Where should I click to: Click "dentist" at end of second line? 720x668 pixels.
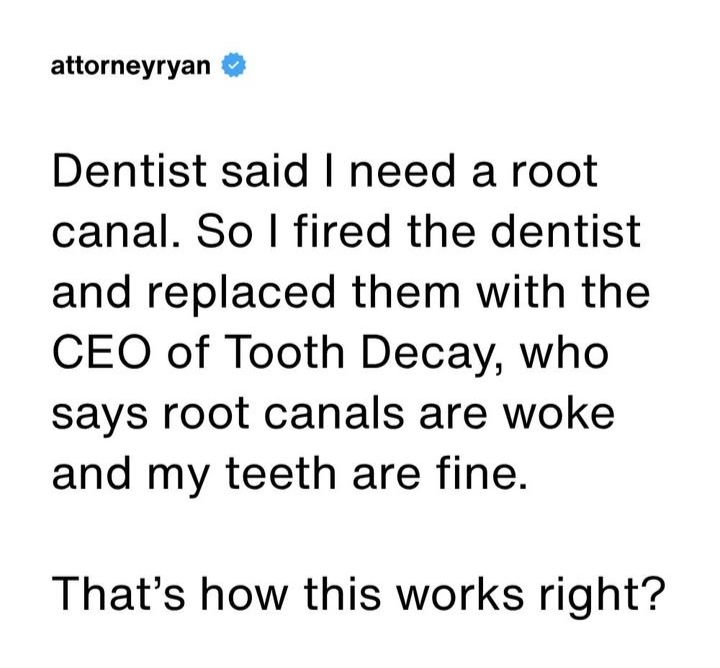coord(565,231)
